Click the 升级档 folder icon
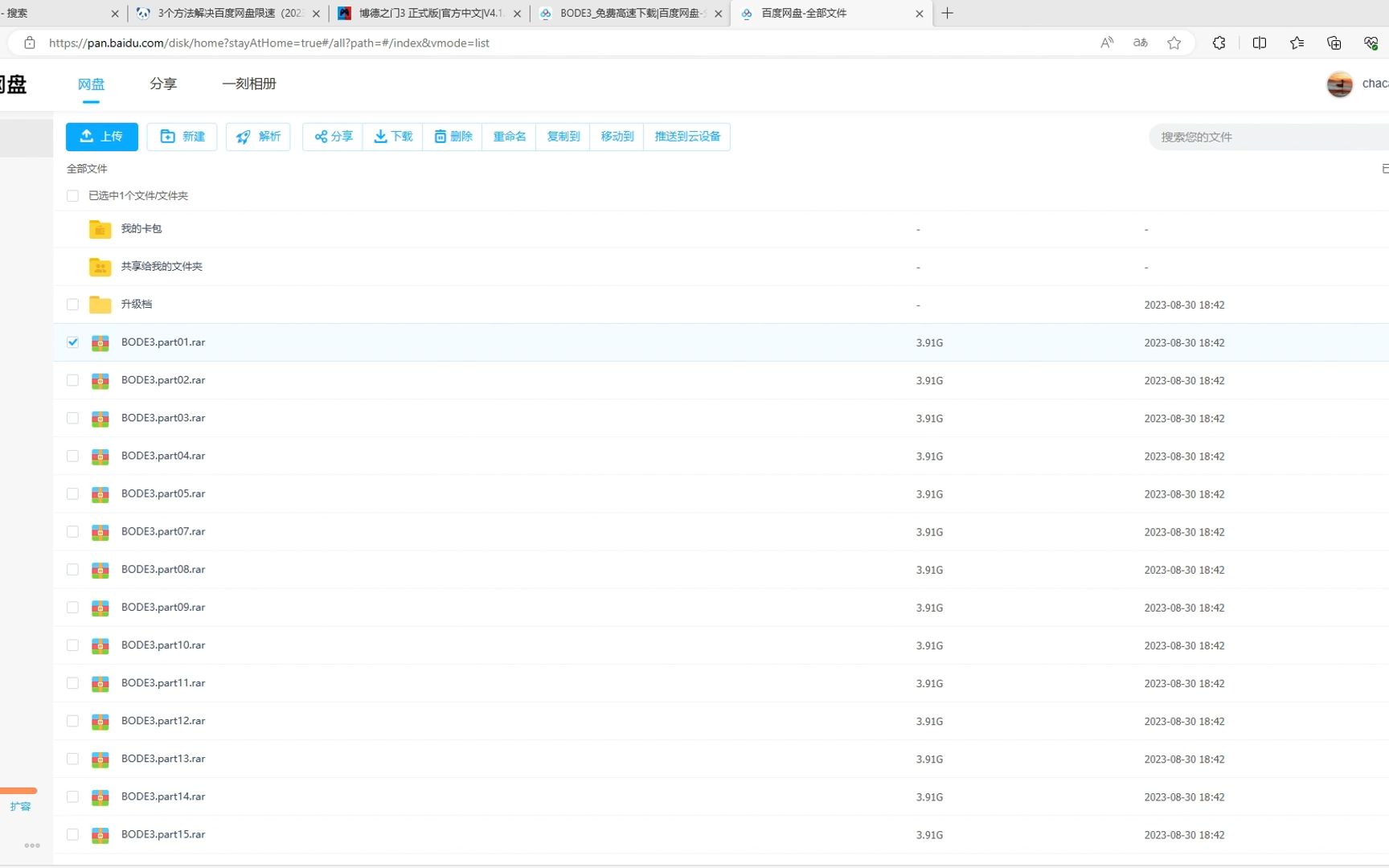Image resolution: width=1389 pixels, height=868 pixels. (x=100, y=305)
